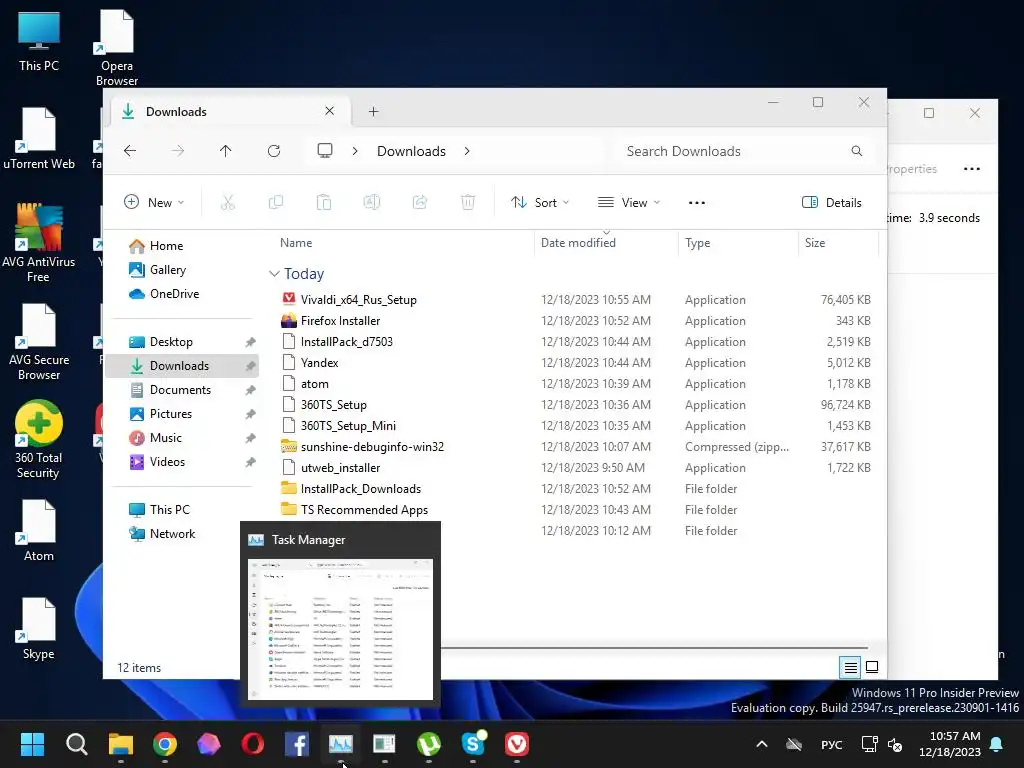Open Documents in navigation pane
1024x768 pixels.
point(170,390)
